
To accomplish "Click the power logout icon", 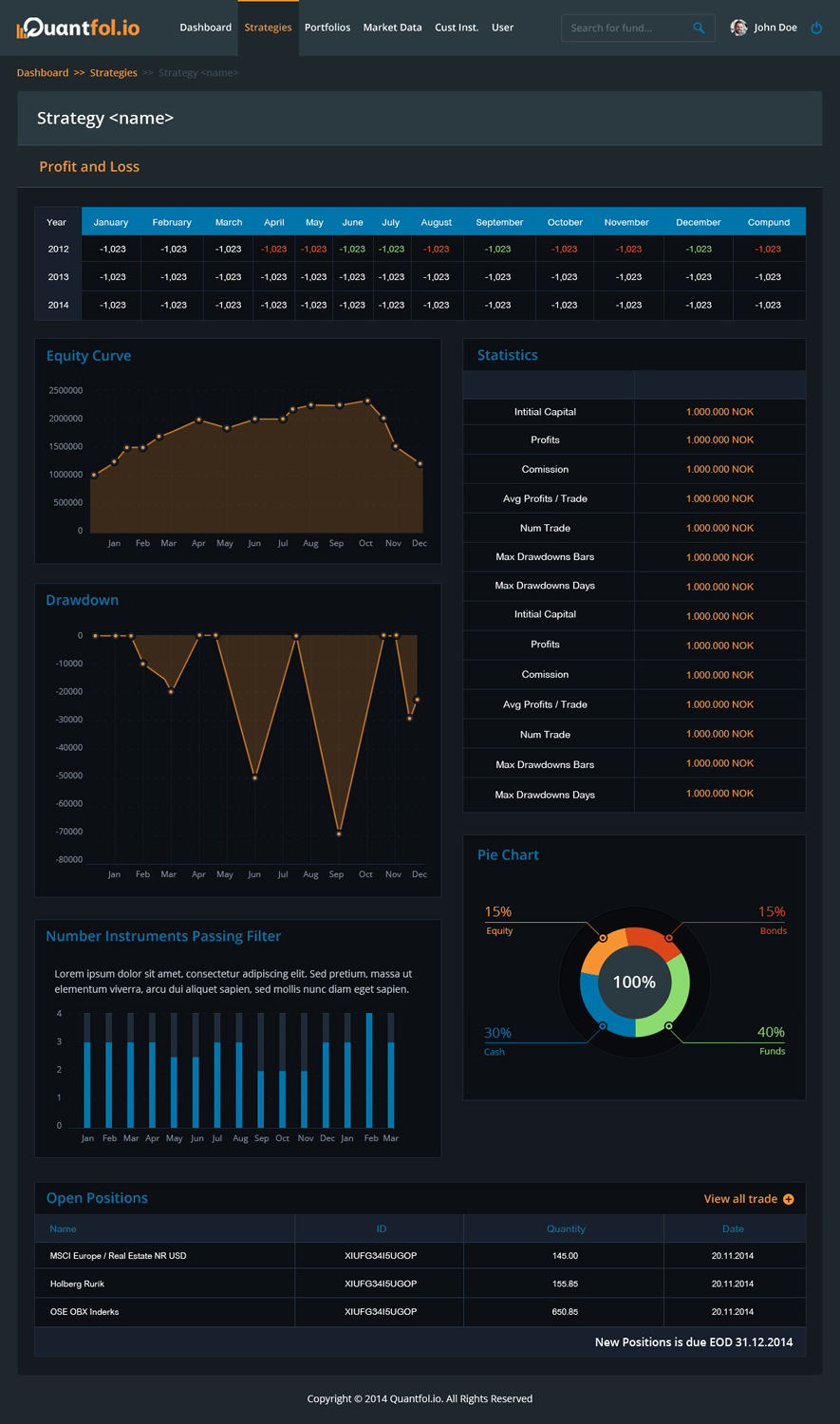I will 816,28.
